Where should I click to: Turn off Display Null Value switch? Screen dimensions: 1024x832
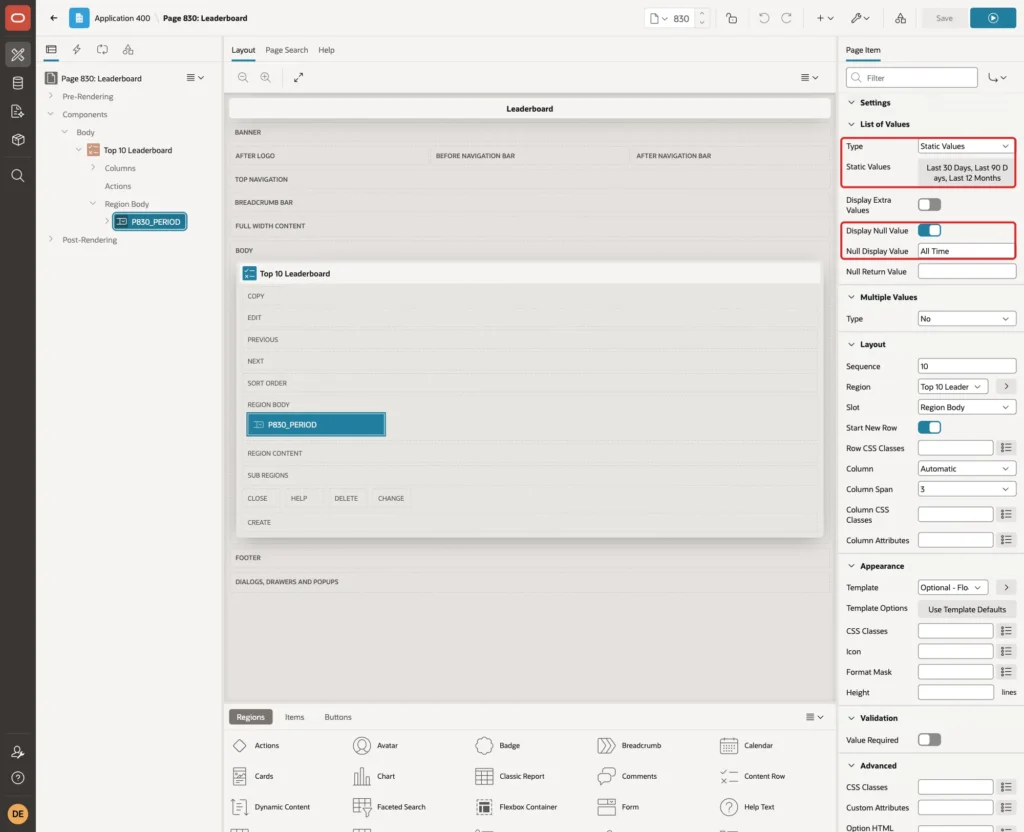tap(929, 231)
